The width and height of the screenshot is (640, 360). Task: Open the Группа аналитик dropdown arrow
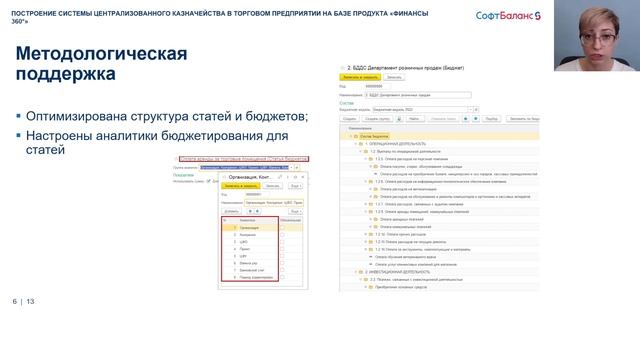(x=291, y=167)
